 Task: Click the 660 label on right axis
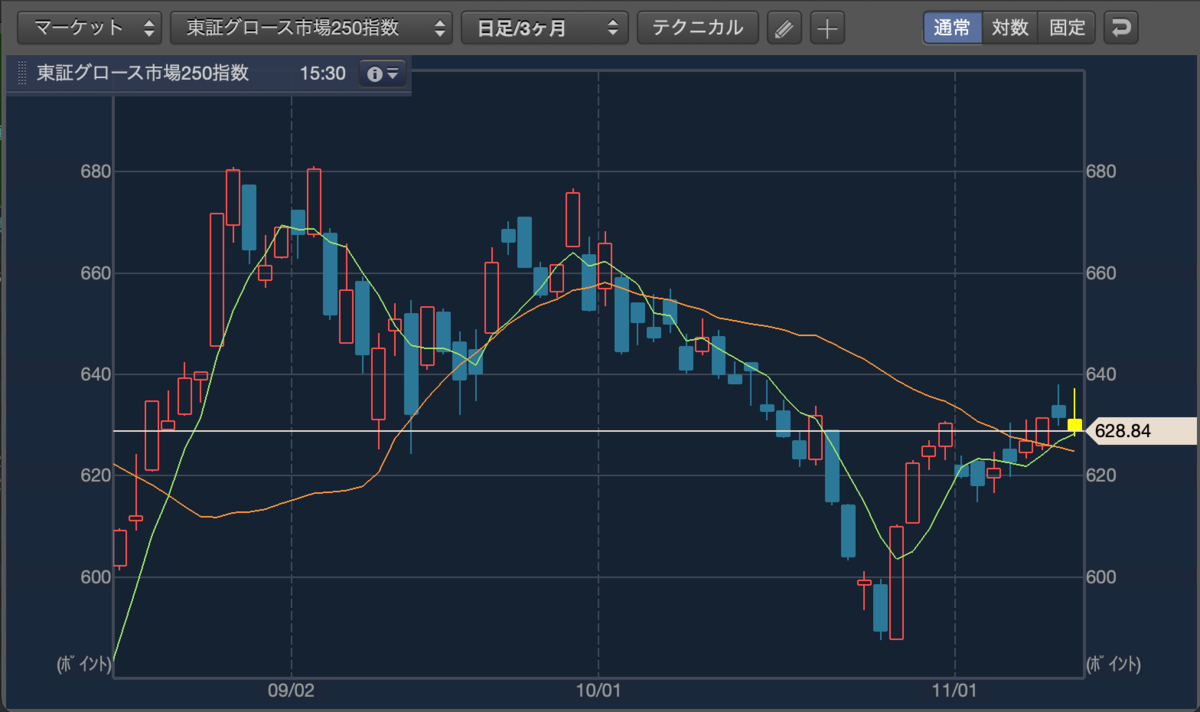[x=1101, y=273]
